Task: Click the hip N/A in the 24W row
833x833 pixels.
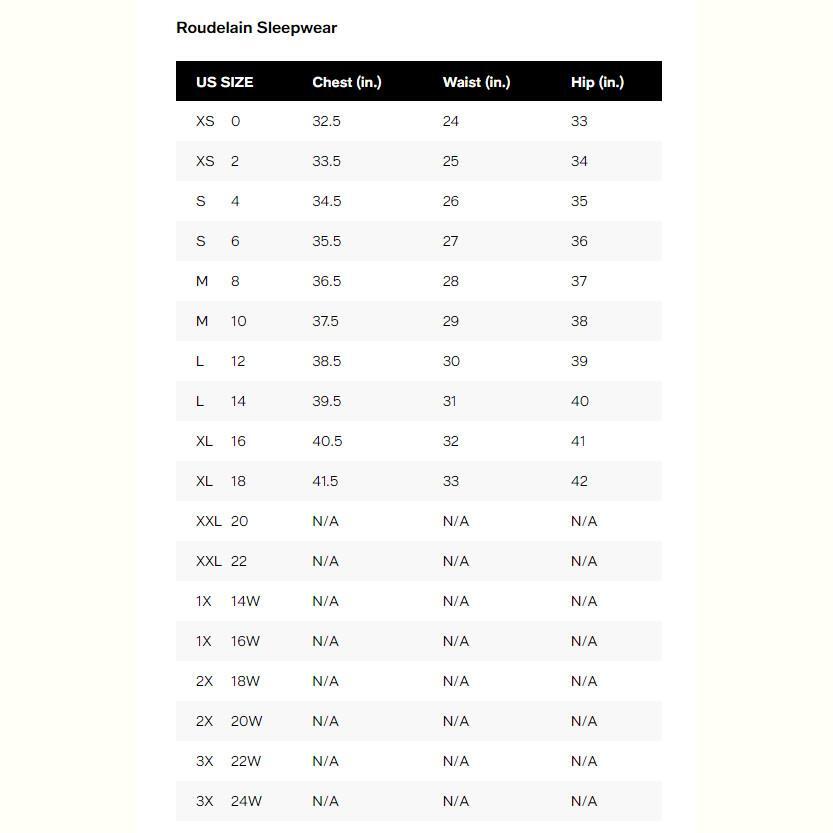Action: (x=583, y=801)
